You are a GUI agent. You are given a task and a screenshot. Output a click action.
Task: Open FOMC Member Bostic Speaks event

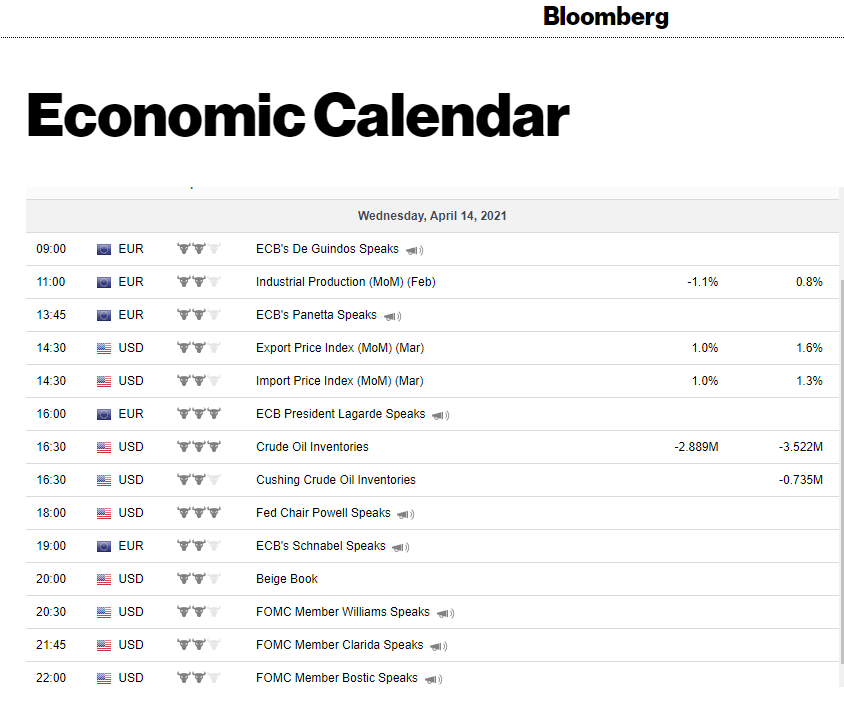[336, 678]
